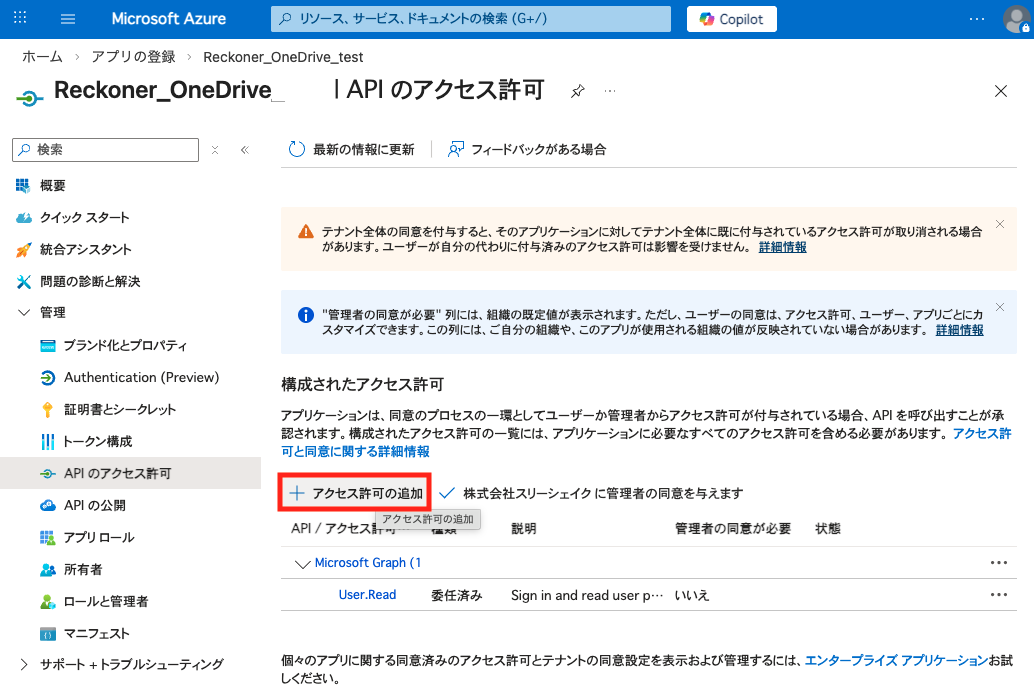Screen dimensions: 1034x700
Task: Open the portal hamburger menu
Action: coord(68,18)
